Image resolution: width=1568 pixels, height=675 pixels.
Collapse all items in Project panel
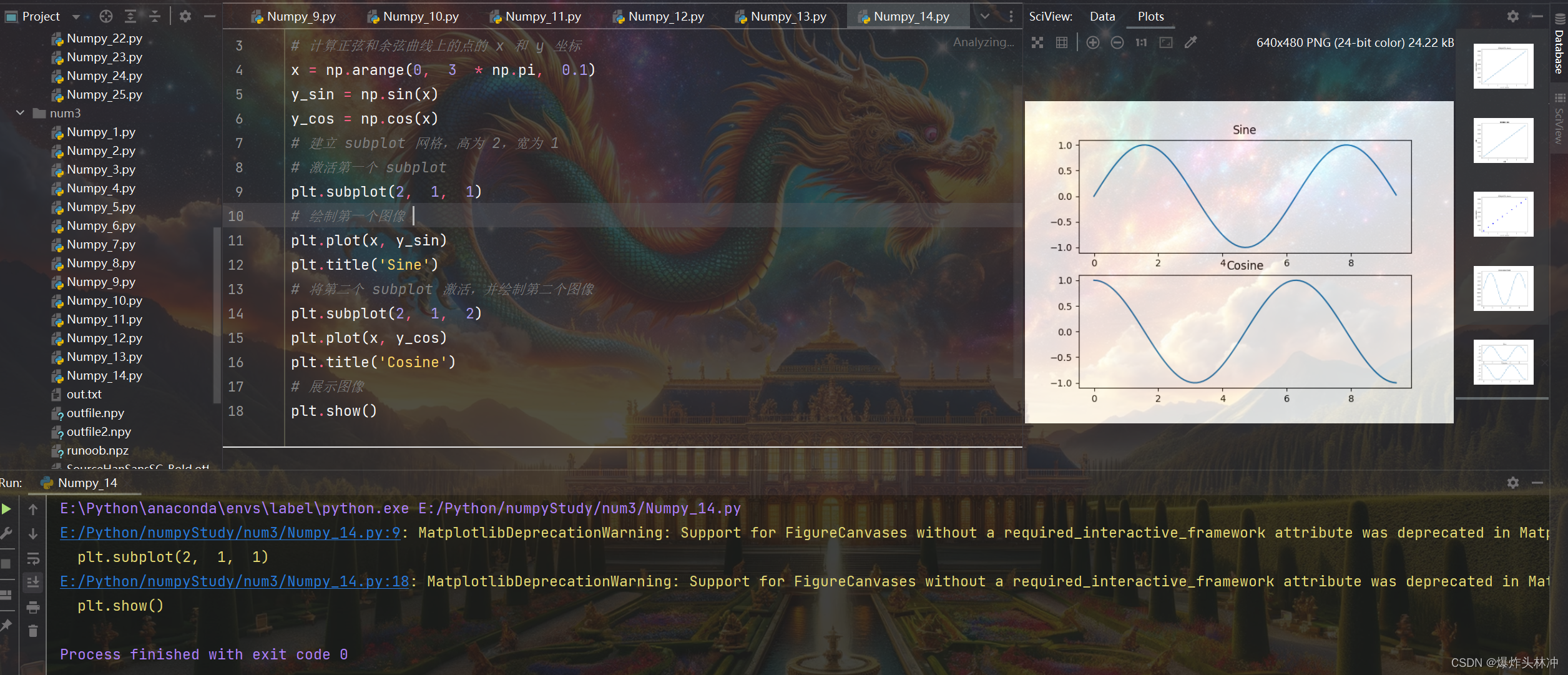(x=155, y=16)
